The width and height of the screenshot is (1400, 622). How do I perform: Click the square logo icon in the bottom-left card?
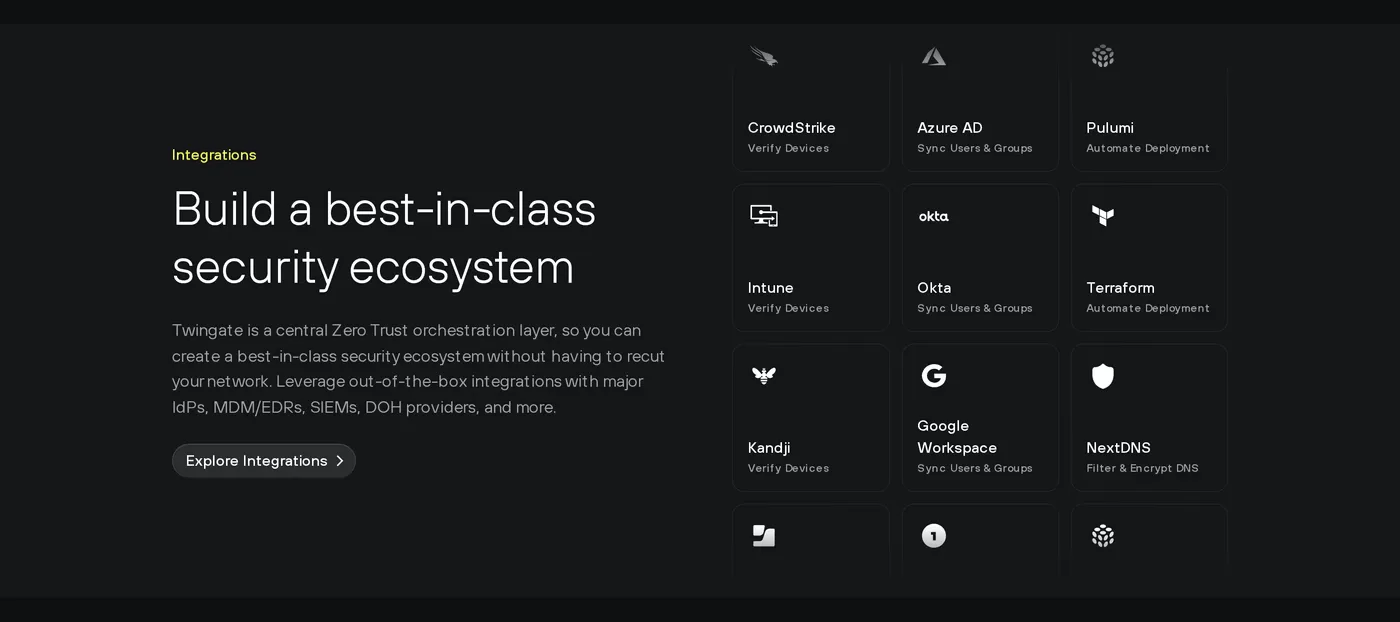pyautogui.click(x=764, y=536)
